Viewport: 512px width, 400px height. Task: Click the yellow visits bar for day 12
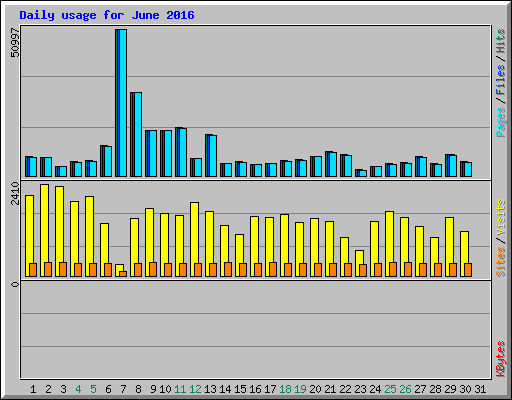194,239
